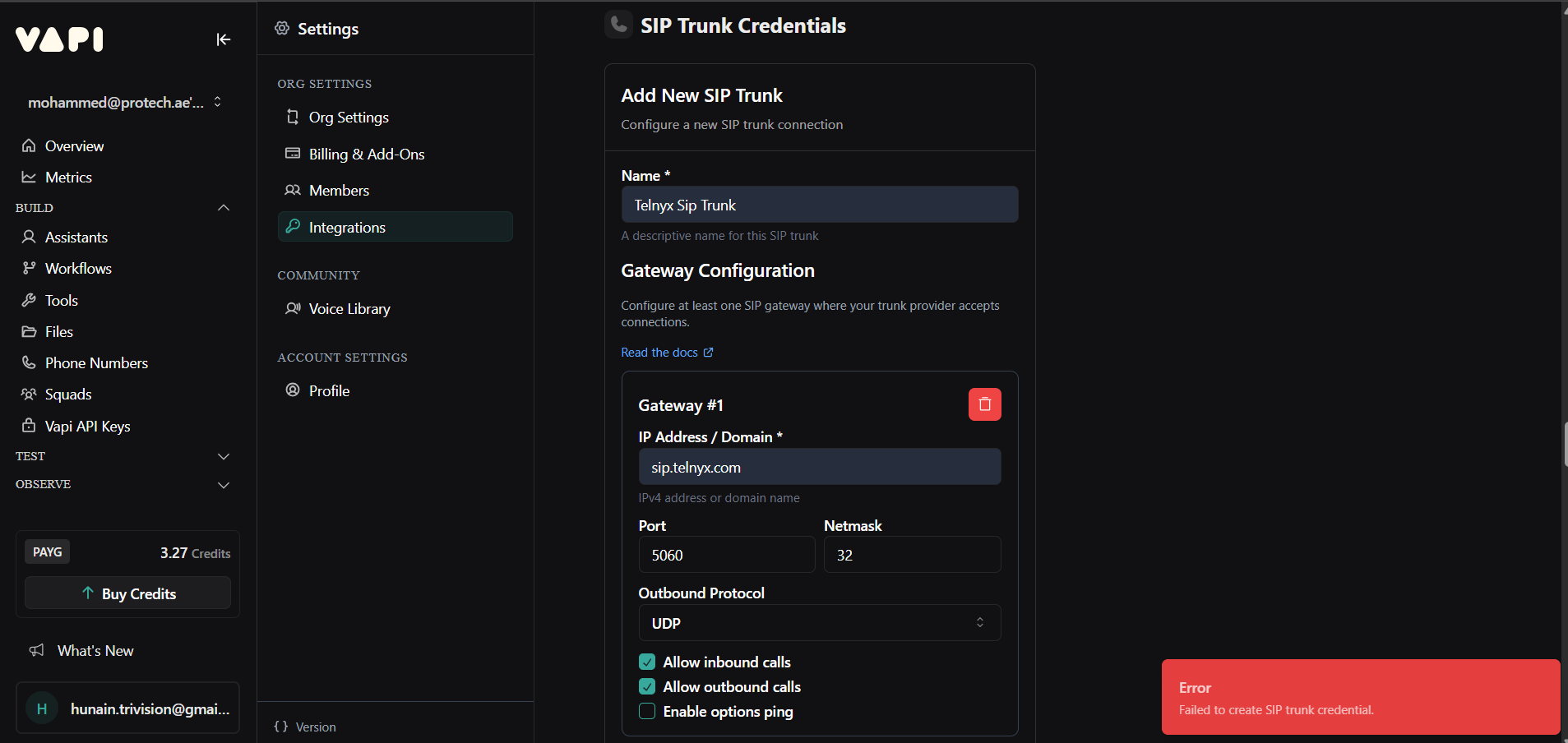The height and width of the screenshot is (743, 1568).
Task: Click the Version braces icon
Action: pyautogui.click(x=281, y=727)
